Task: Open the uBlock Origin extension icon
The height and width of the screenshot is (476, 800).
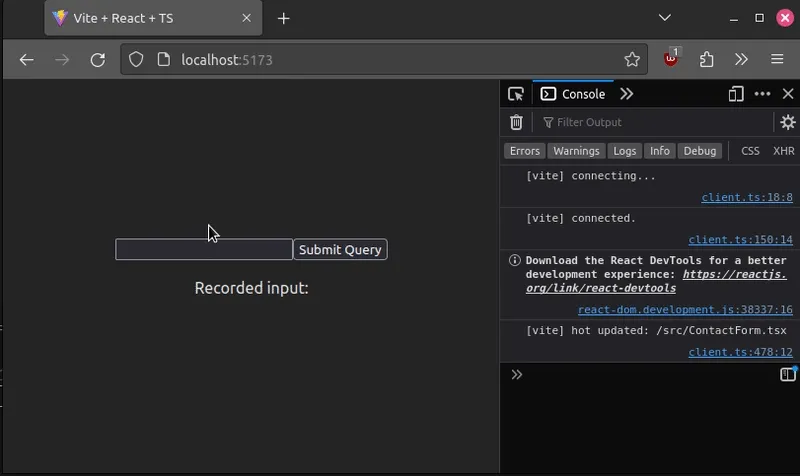Action: point(671,59)
